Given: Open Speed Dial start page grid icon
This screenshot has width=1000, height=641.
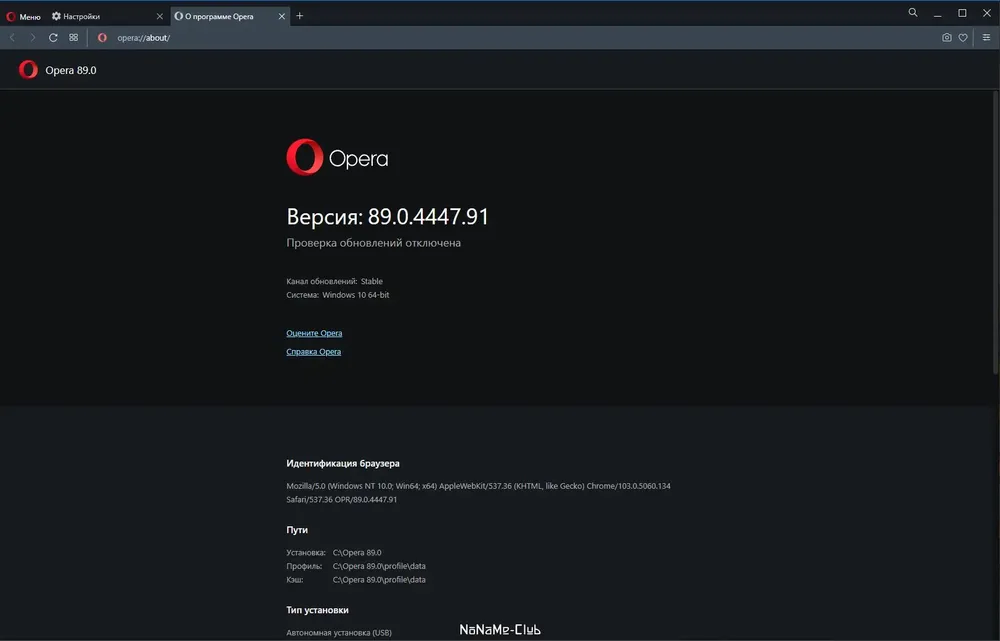Looking at the screenshot, I should pos(74,38).
